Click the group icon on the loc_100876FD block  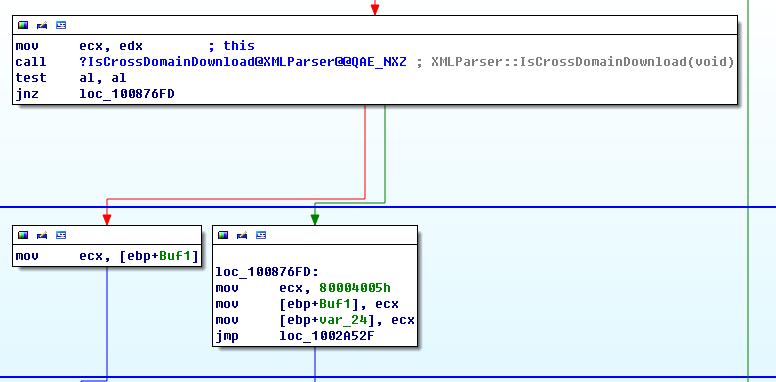(261, 235)
